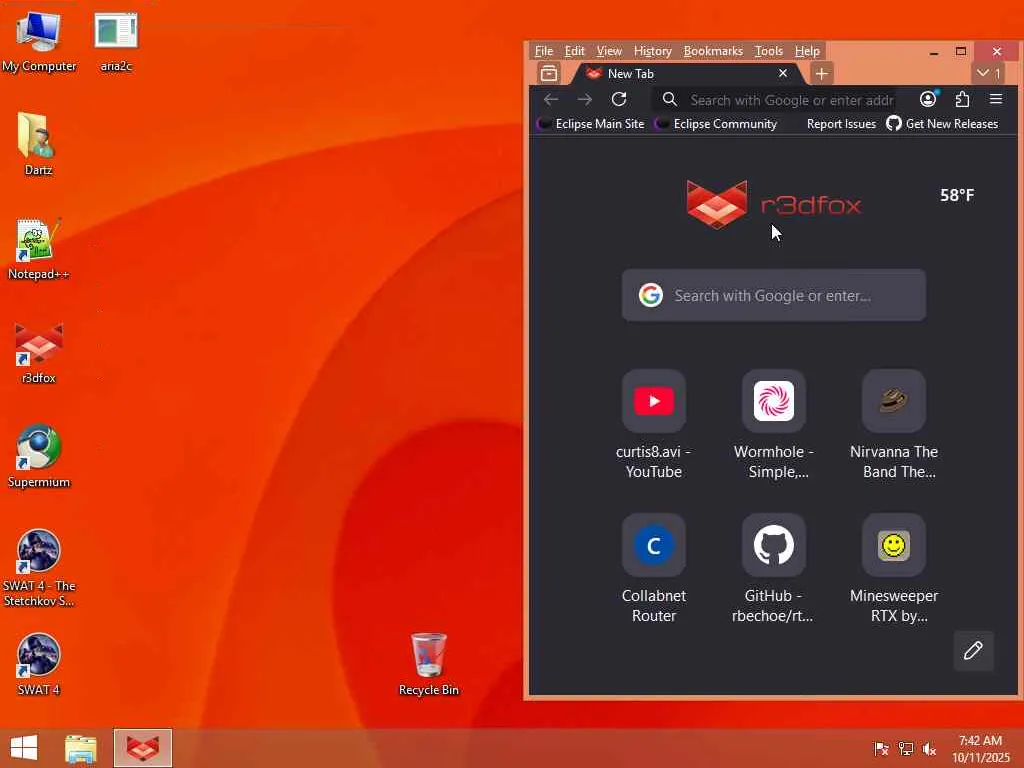This screenshot has height=768, width=1024.
Task: Open the View menu
Action: [609, 51]
